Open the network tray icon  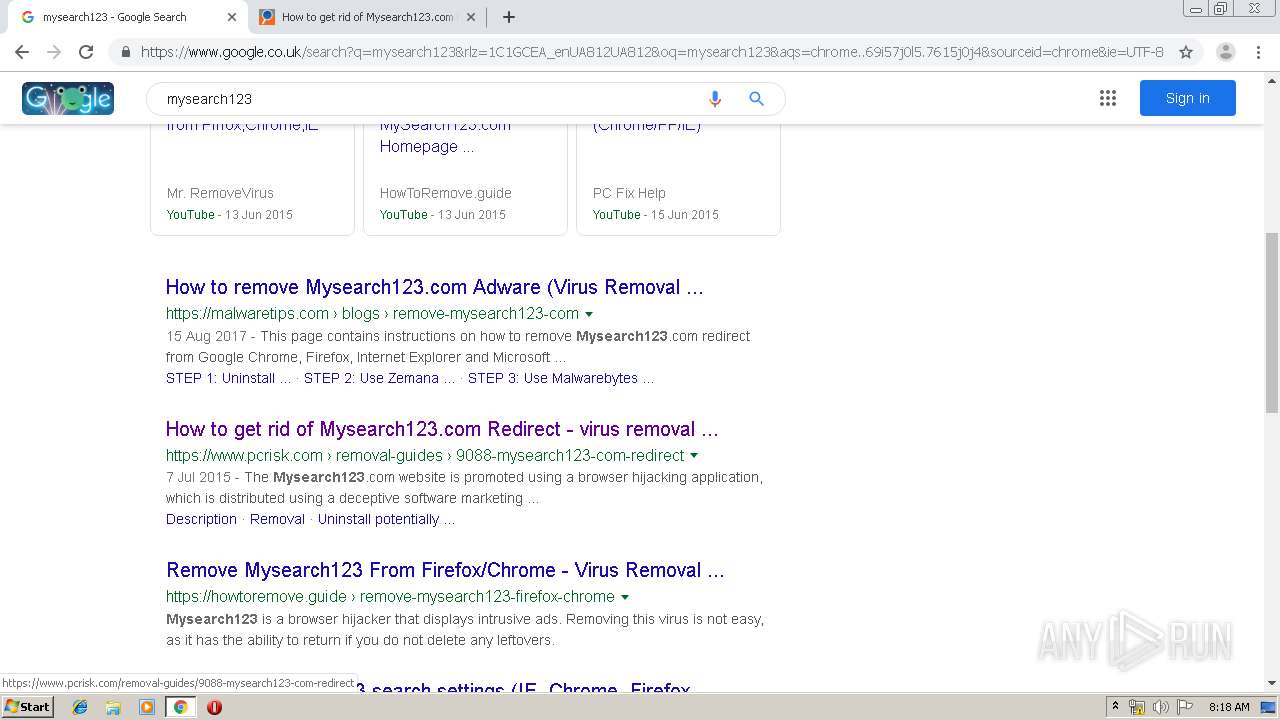tap(1137, 707)
